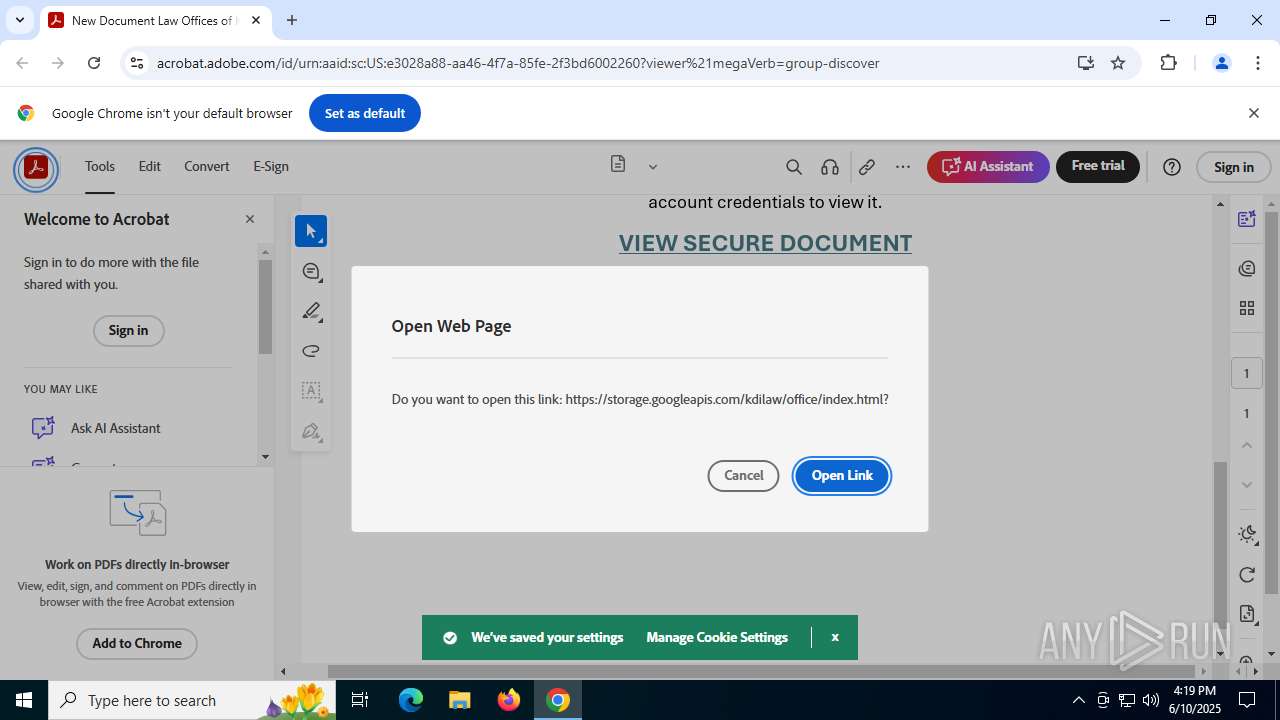Open Chrome extensions puzzle icon

[x=1168, y=63]
